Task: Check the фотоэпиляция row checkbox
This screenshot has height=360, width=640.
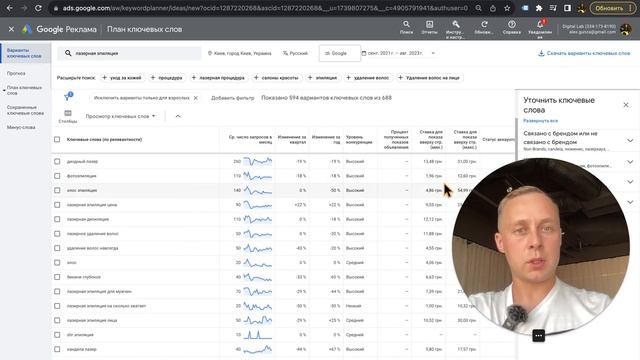Action: [x=57, y=176]
